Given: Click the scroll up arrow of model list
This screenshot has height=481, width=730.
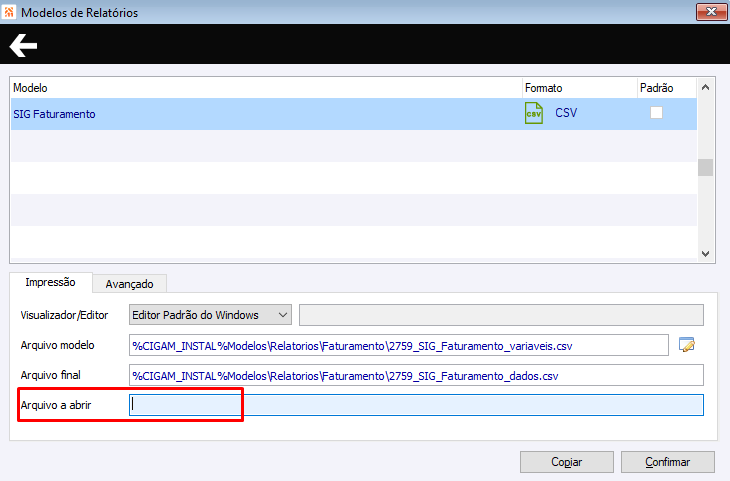Looking at the screenshot, I should pos(705,88).
